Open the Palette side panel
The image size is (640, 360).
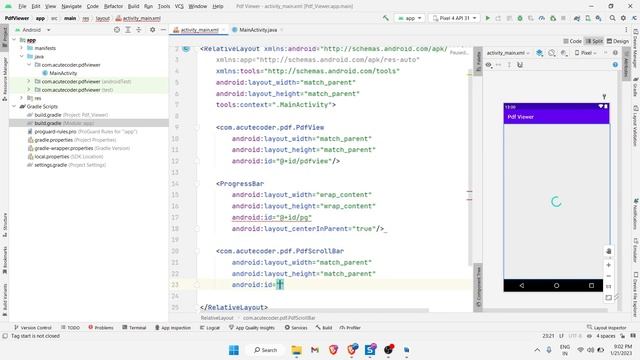(x=478, y=60)
